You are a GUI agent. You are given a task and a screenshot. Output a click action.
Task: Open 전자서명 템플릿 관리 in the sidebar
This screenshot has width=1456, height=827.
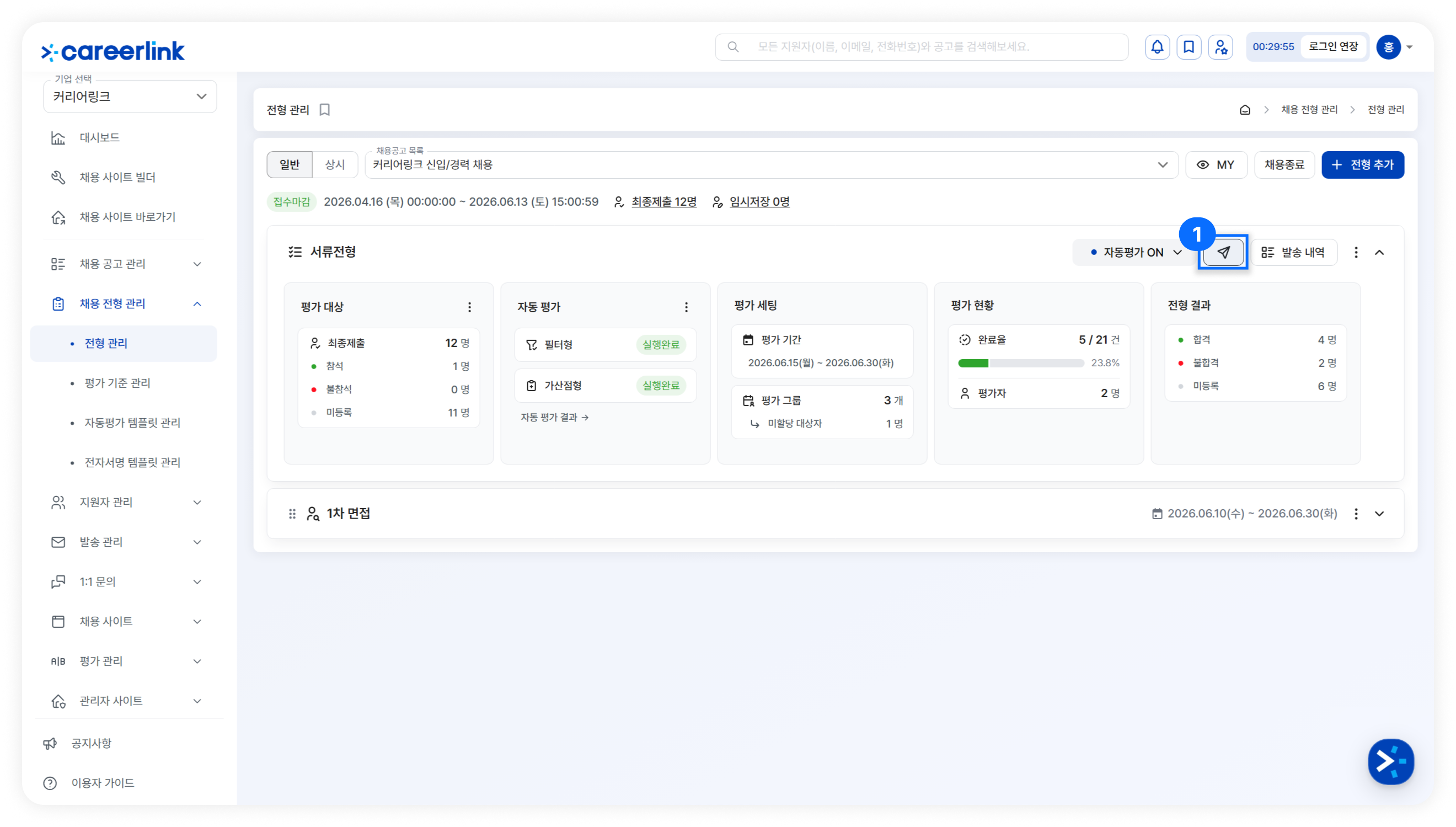click(132, 463)
